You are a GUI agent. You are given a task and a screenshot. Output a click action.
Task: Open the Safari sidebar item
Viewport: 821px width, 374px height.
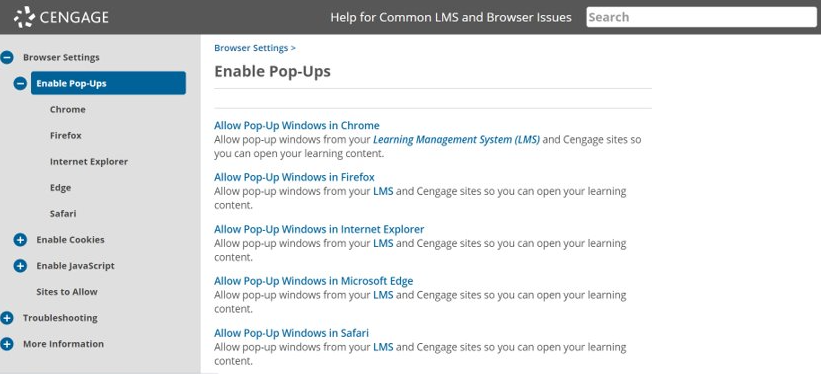pos(63,214)
